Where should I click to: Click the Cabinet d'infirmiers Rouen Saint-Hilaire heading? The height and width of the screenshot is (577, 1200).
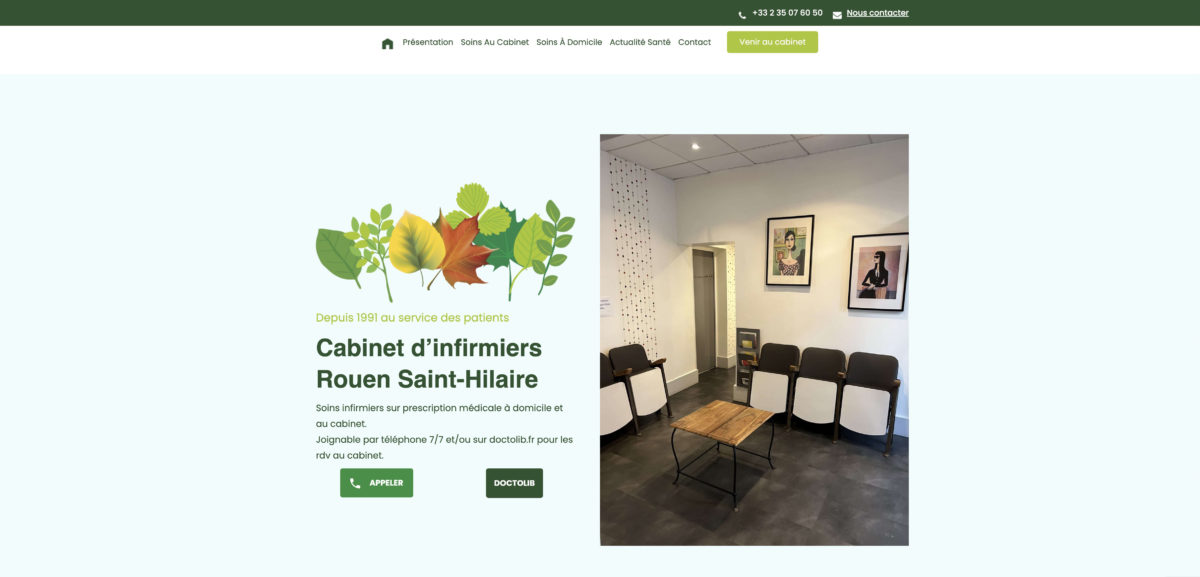(x=429, y=363)
